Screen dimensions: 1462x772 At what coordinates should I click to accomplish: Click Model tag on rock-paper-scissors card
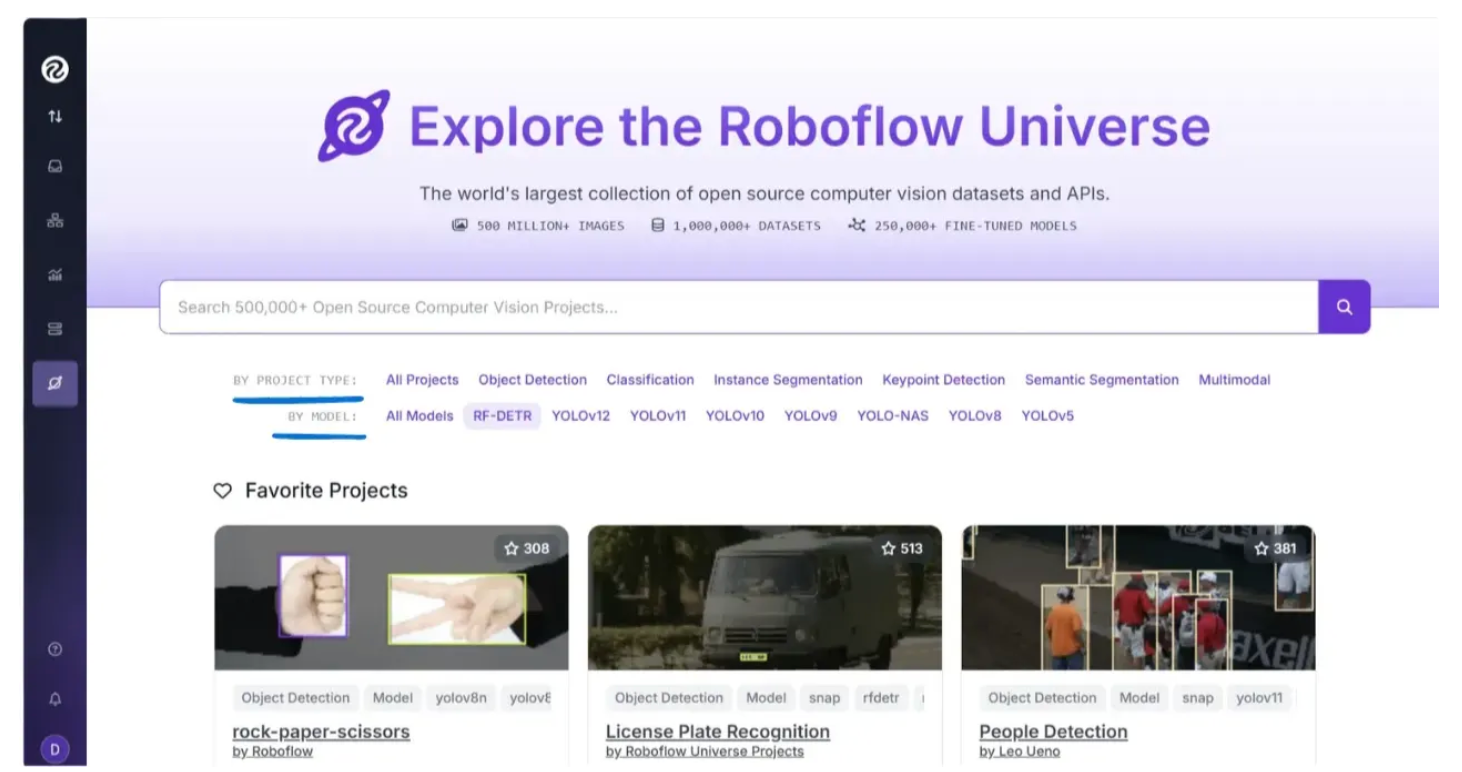392,698
